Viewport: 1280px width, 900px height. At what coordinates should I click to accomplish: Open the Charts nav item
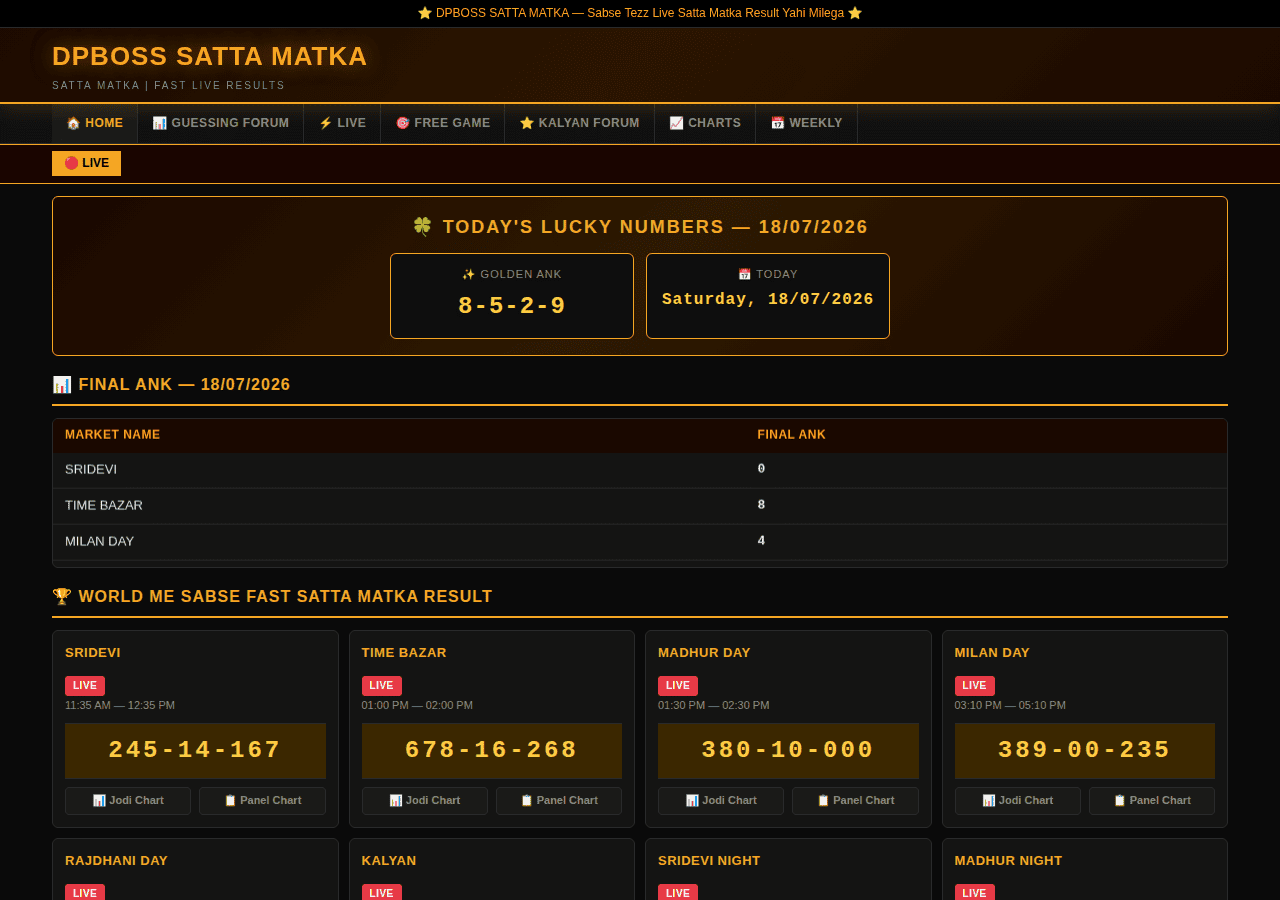(705, 123)
